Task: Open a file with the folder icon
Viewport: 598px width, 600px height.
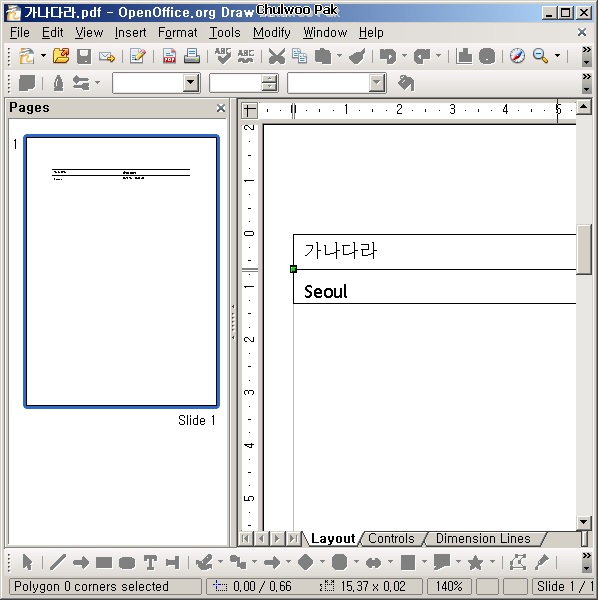Action: coord(61,56)
